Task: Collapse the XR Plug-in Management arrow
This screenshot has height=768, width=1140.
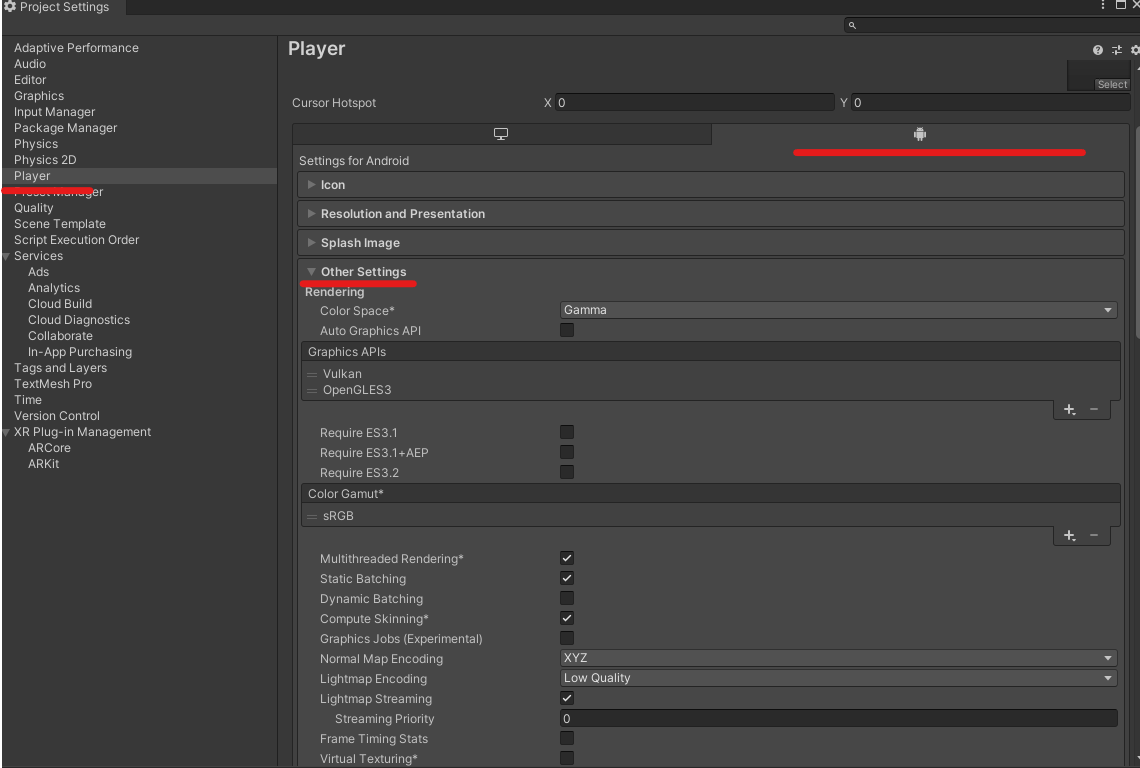Action: pos(6,432)
